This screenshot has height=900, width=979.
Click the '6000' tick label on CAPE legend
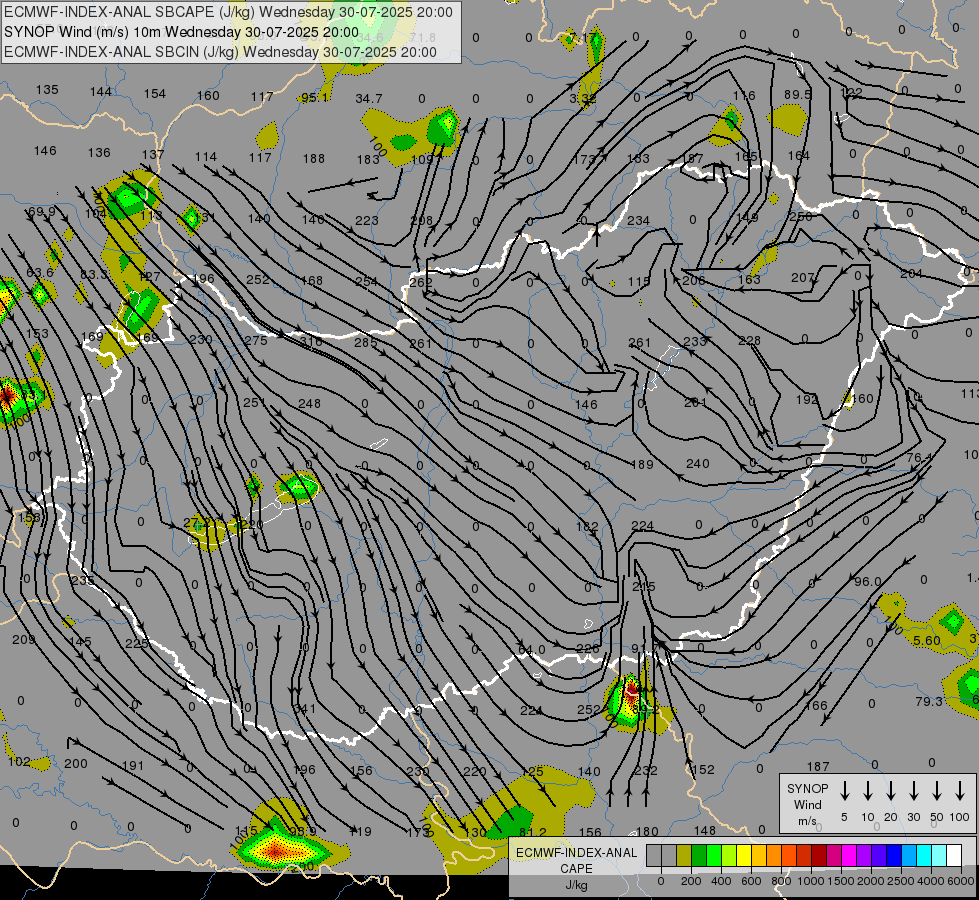pyautogui.click(x=960, y=881)
